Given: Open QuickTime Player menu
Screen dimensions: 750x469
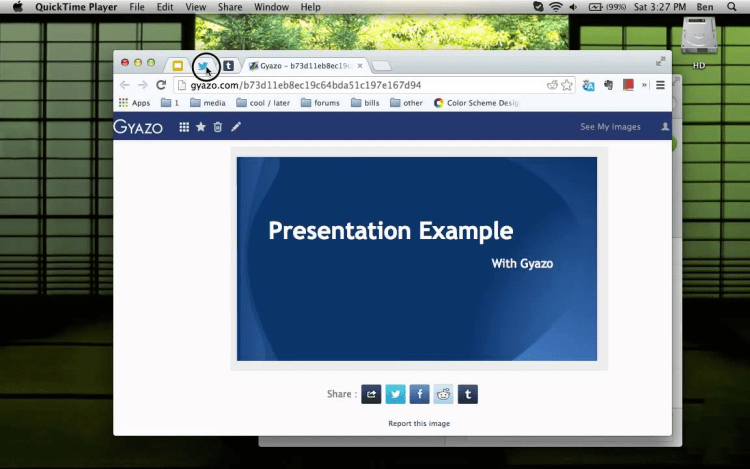Looking at the screenshot, I should (76, 7).
